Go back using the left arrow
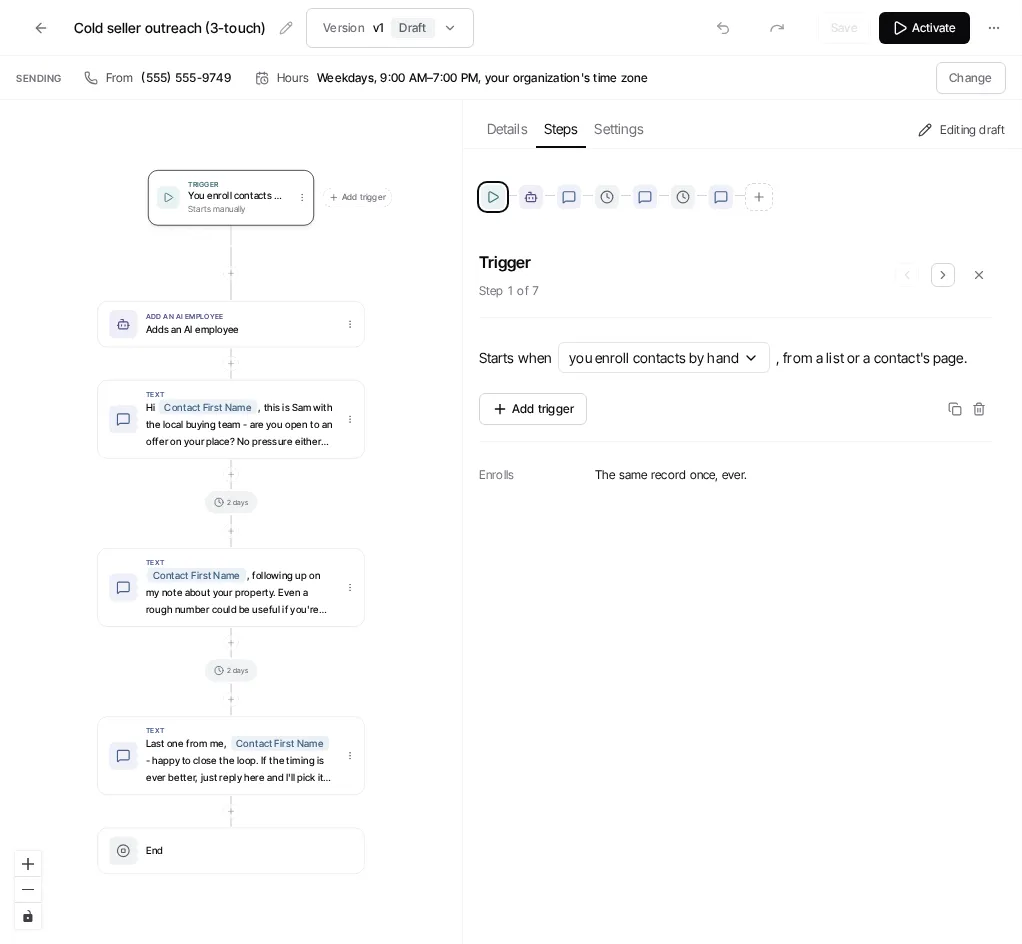Viewport: 1022px width, 944px height. pyautogui.click(x=40, y=28)
